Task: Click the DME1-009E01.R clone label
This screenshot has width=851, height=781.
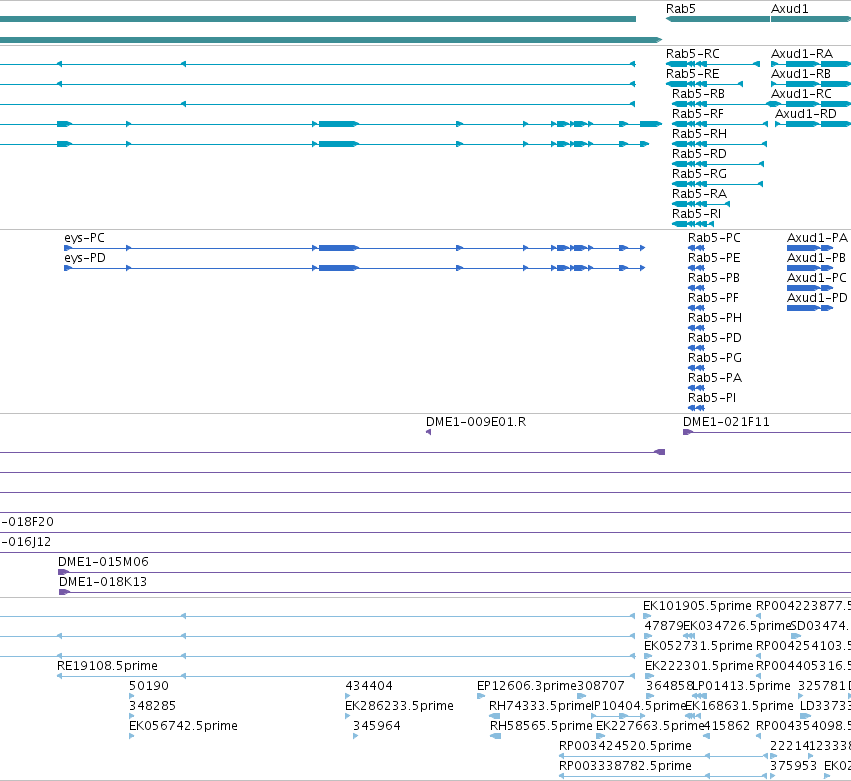Action: click(x=476, y=422)
